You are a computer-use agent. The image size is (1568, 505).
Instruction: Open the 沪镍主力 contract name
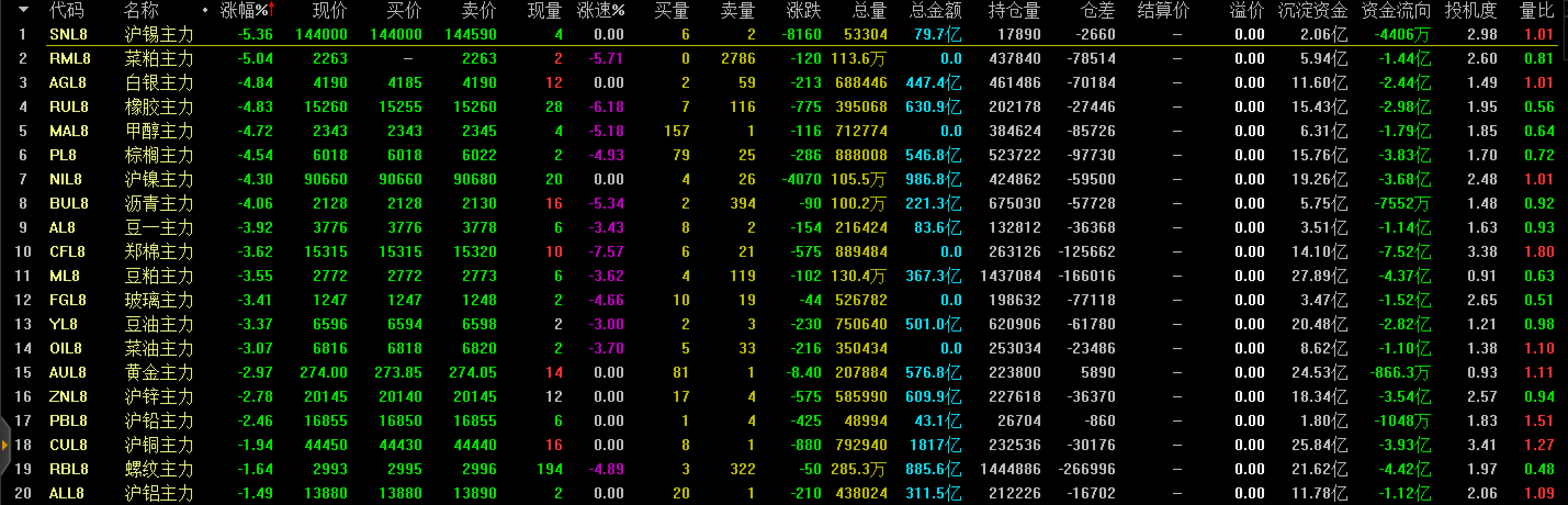point(159,179)
